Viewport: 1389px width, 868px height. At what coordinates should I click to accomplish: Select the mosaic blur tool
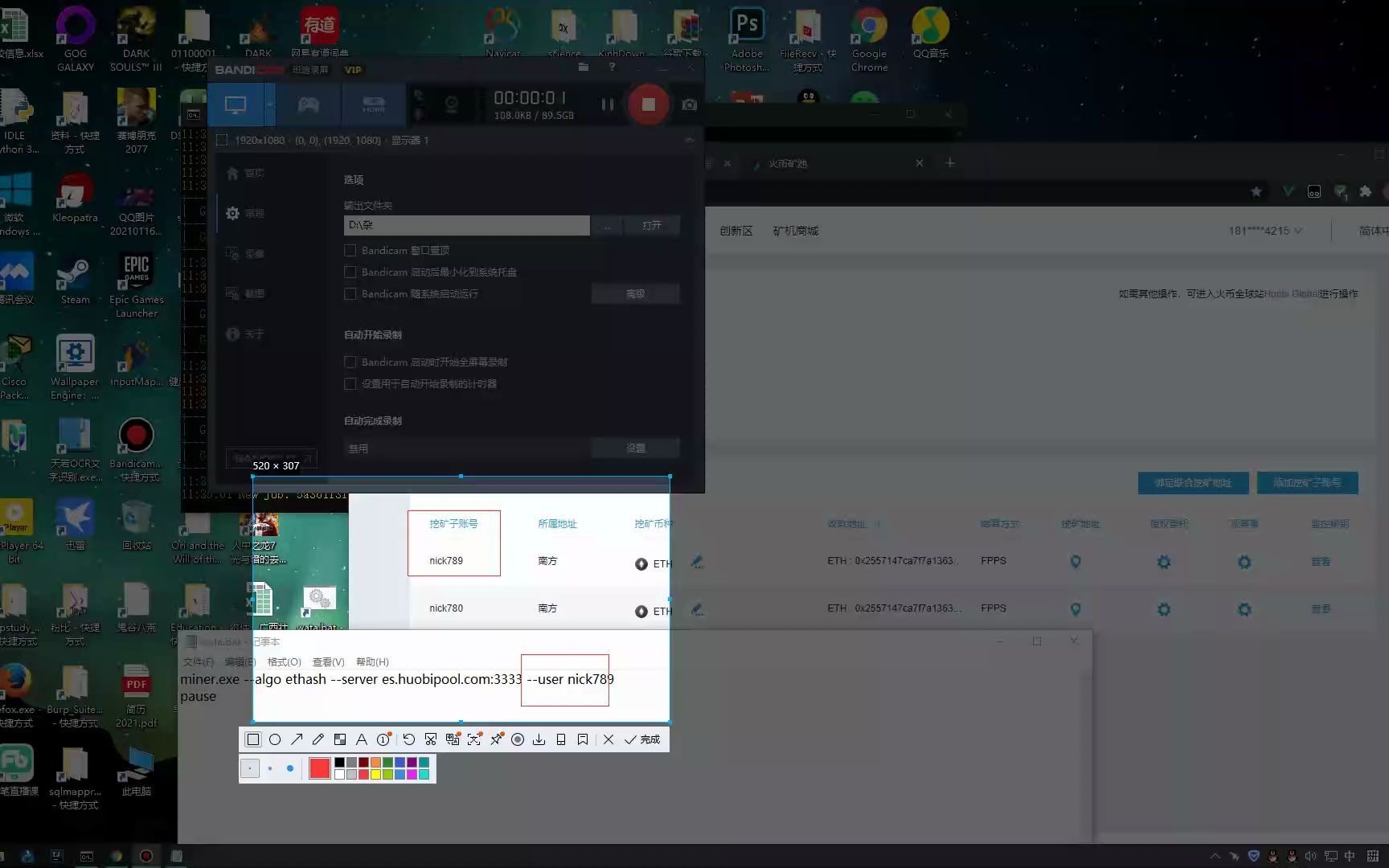click(340, 739)
